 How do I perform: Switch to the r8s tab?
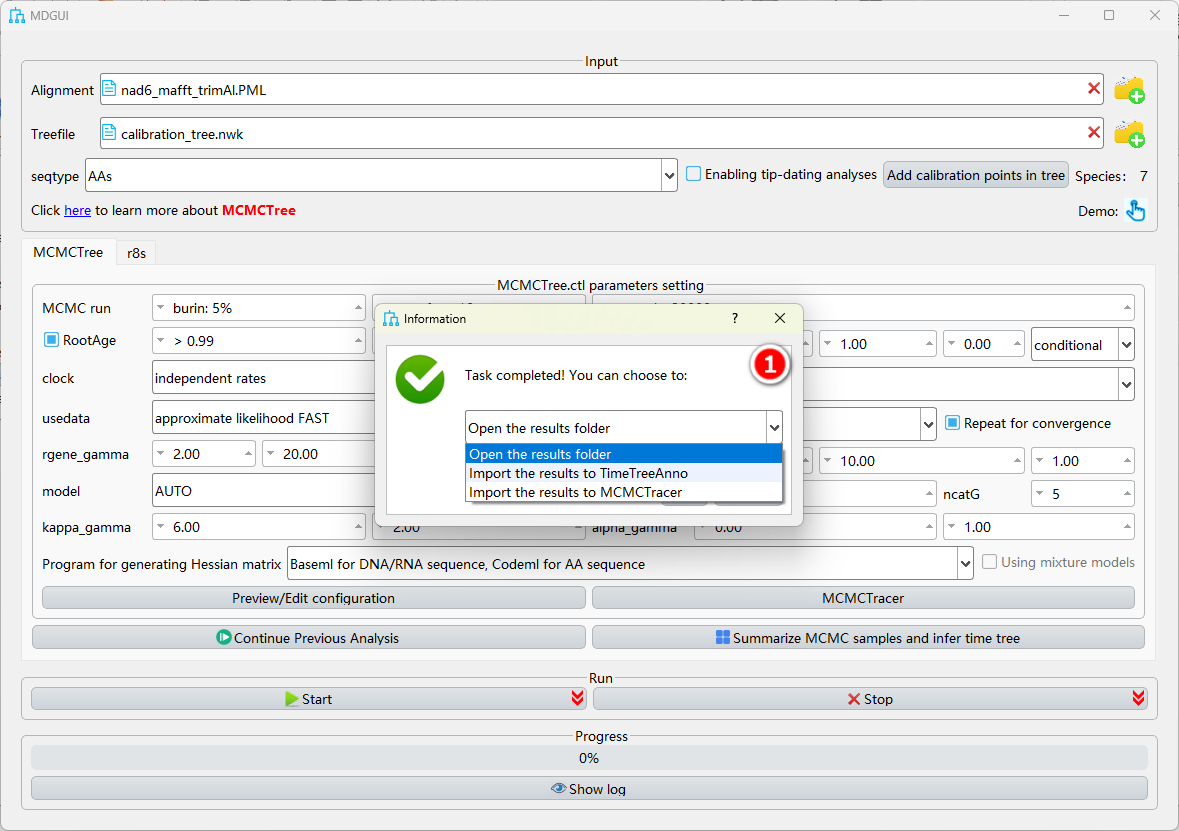pos(136,253)
